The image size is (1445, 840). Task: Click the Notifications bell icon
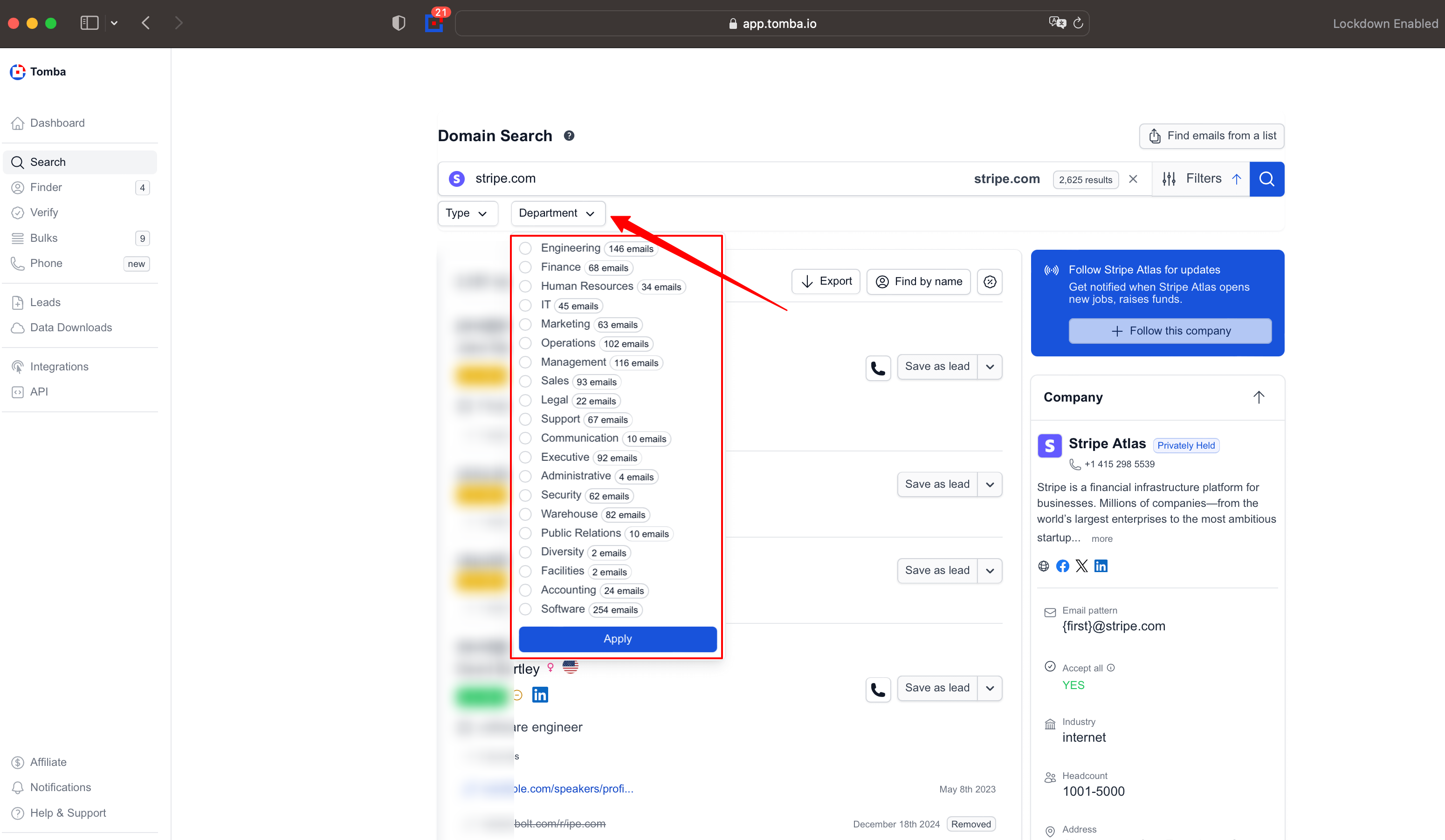tap(18, 787)
